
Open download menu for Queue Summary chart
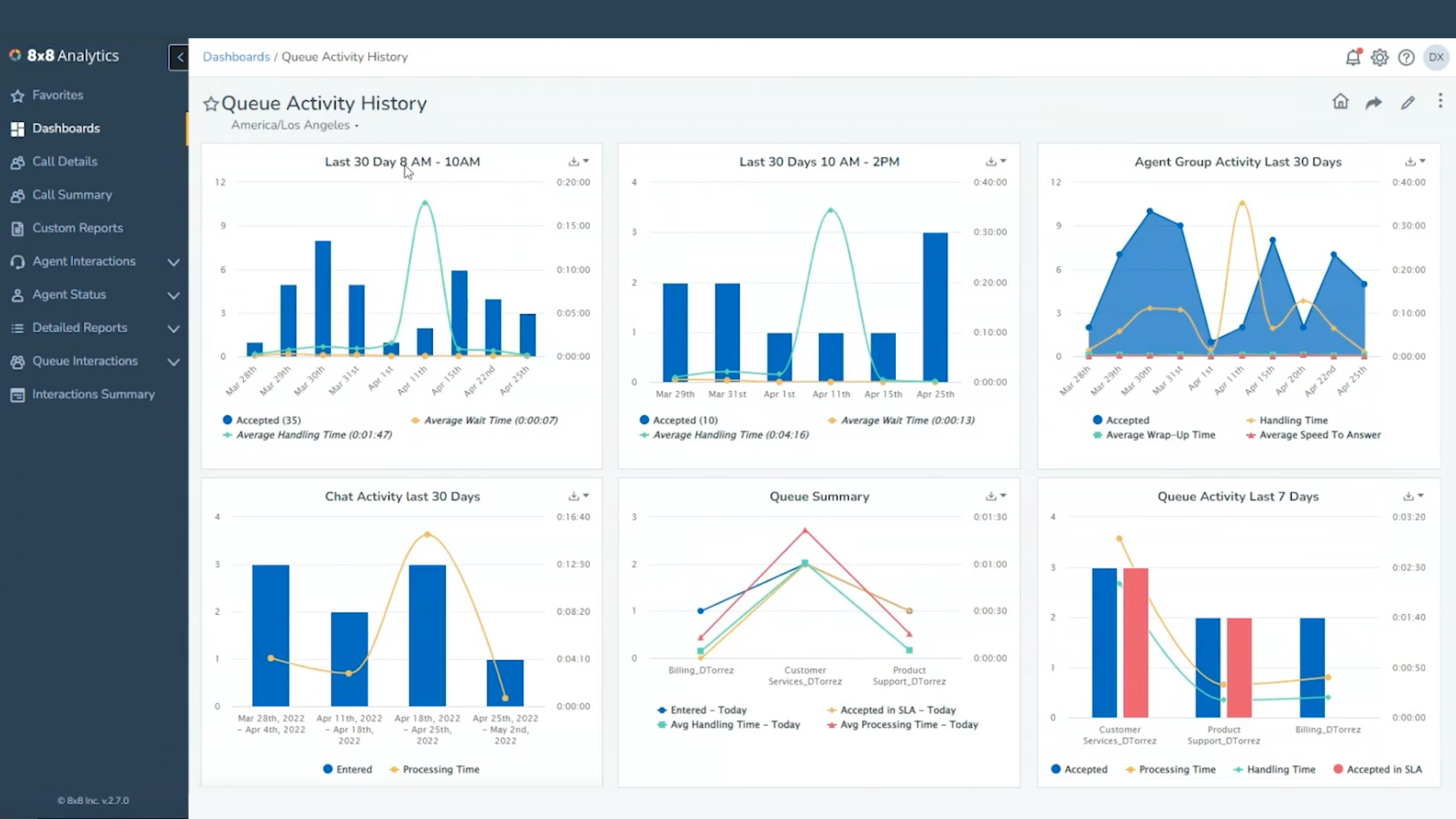[996, 496]
